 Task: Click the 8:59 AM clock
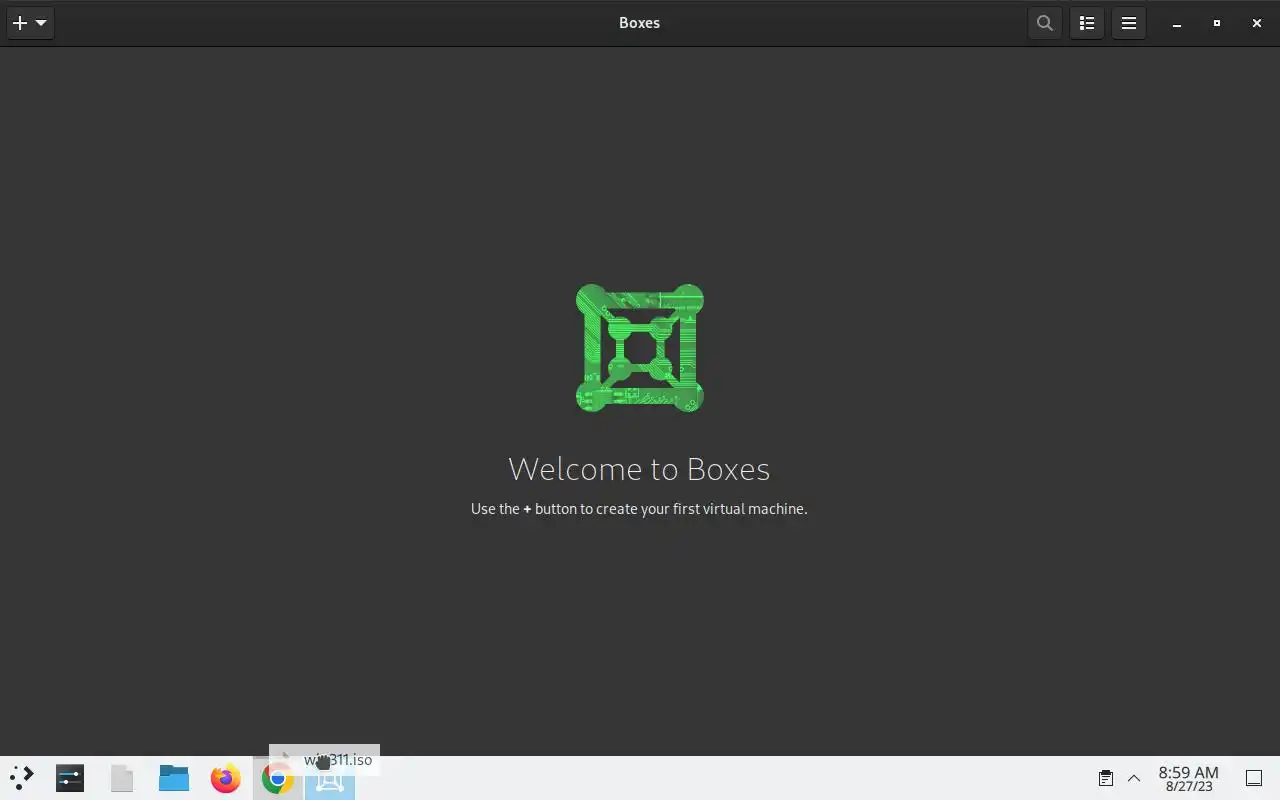click(x=1188, y=778)
